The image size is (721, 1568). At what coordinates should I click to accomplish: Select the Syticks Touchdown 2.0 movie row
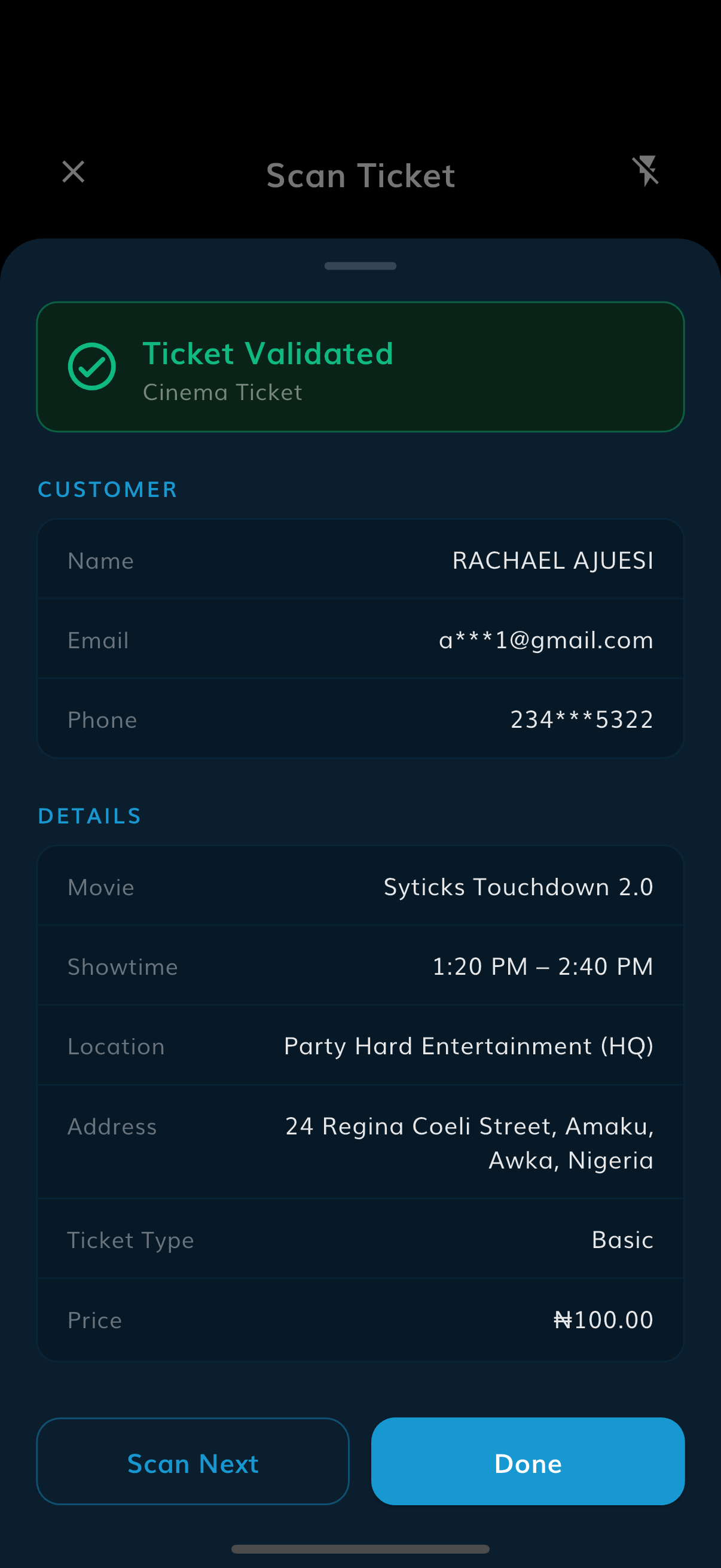[360, 887]
